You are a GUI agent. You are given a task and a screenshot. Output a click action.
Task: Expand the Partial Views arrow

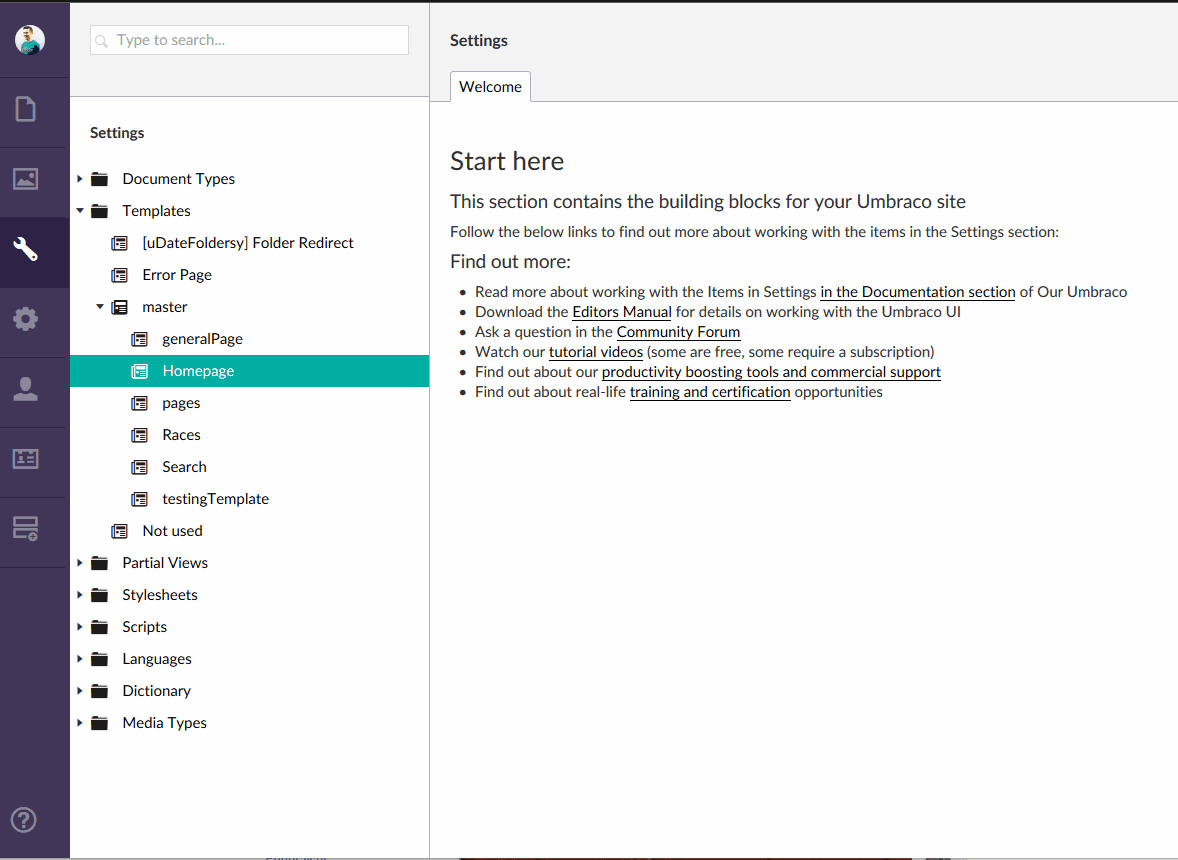[x=80, y=563]
